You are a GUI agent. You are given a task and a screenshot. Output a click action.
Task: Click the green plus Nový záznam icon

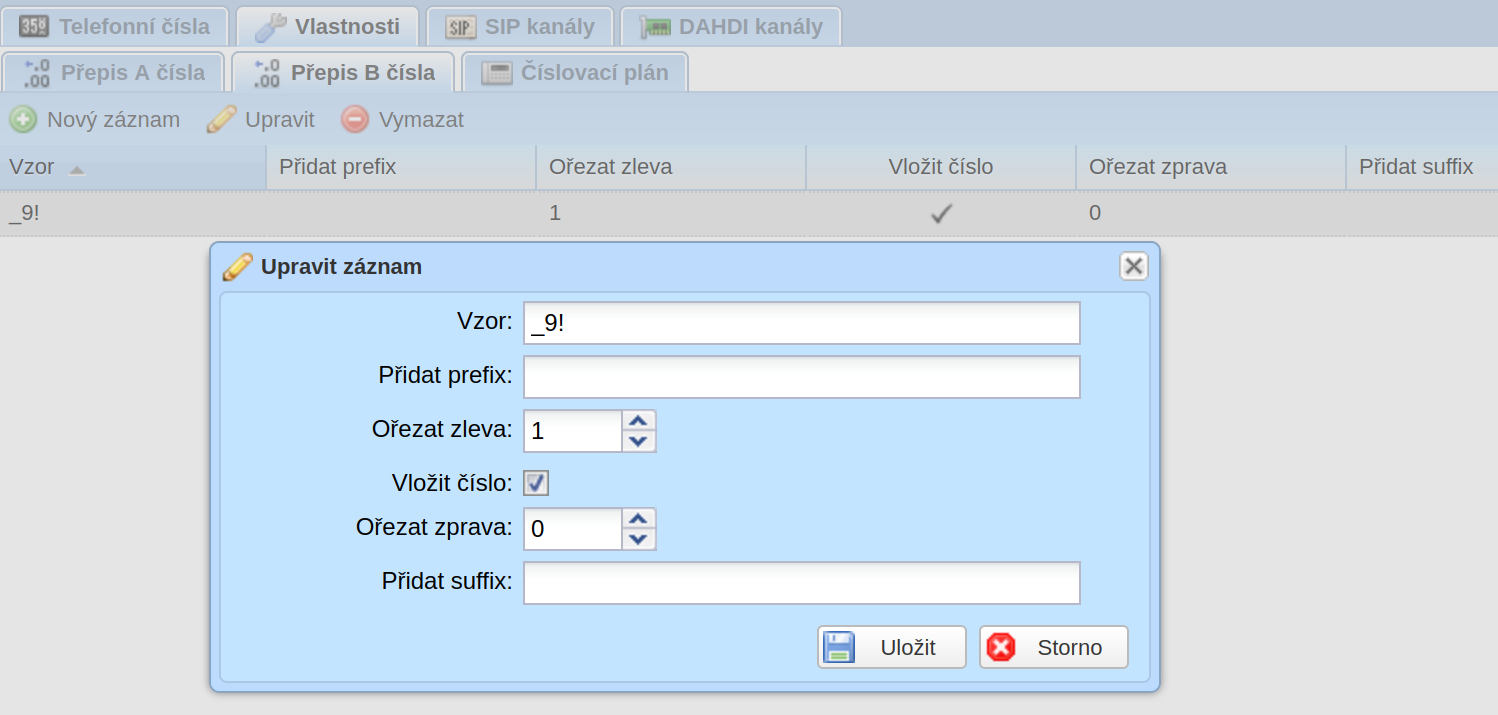click(23, 120)
